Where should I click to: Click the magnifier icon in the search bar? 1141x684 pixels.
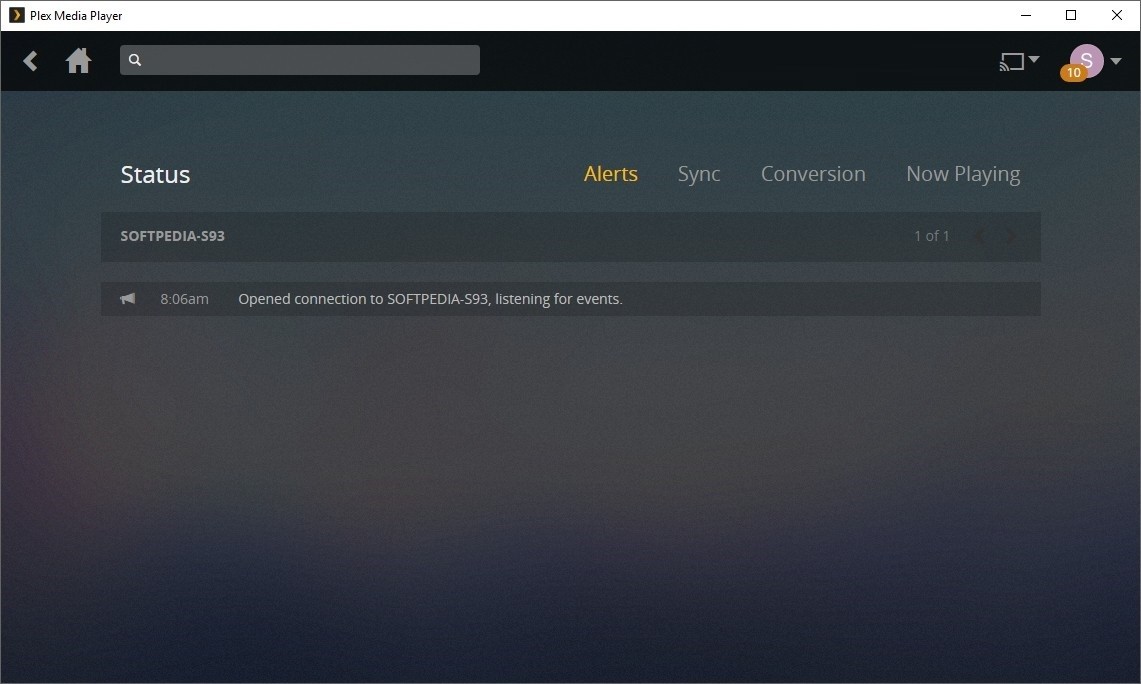pos(135,59)
